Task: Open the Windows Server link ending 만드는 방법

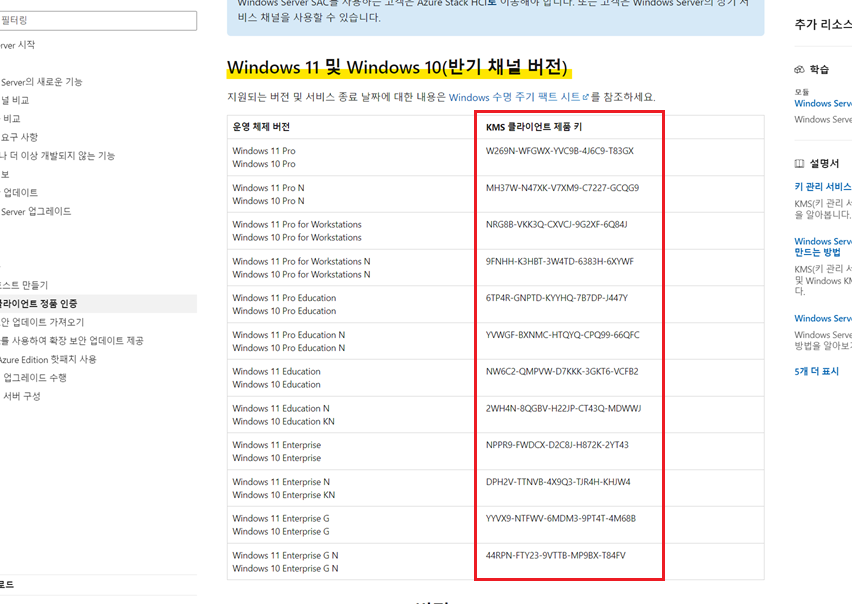Action: (823, 247)
